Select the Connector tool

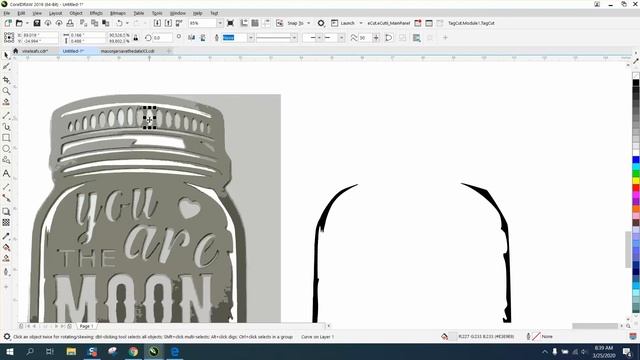click(x=6, y=198)
